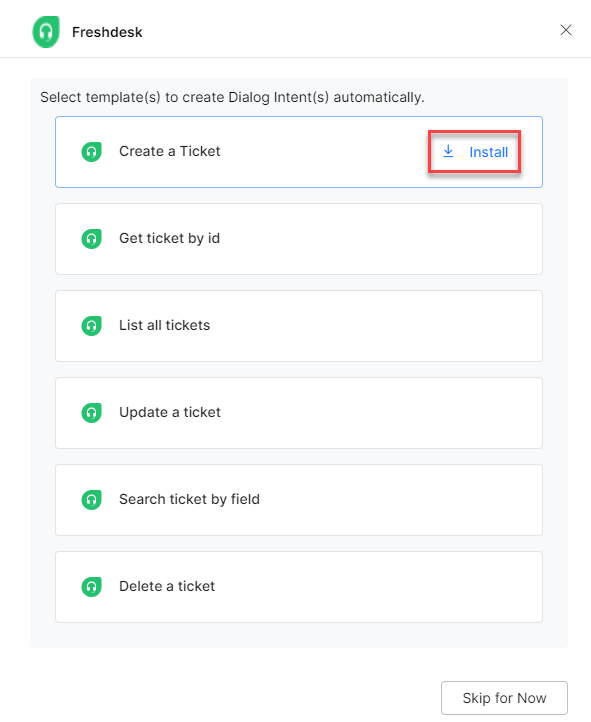The image size is (591, 722).
Task: Pick the Update a ticket template
Action: click(x=299, y=413)
